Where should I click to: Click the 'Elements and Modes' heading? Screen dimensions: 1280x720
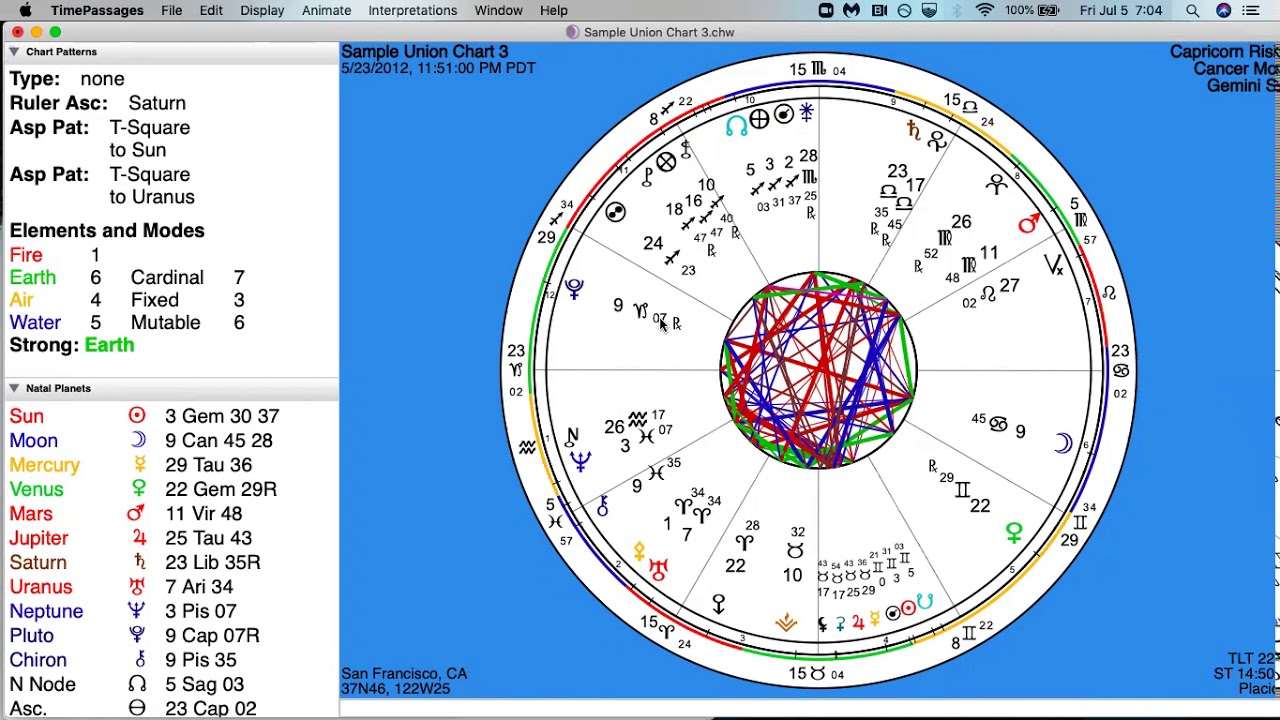click(x=107, y=230)
